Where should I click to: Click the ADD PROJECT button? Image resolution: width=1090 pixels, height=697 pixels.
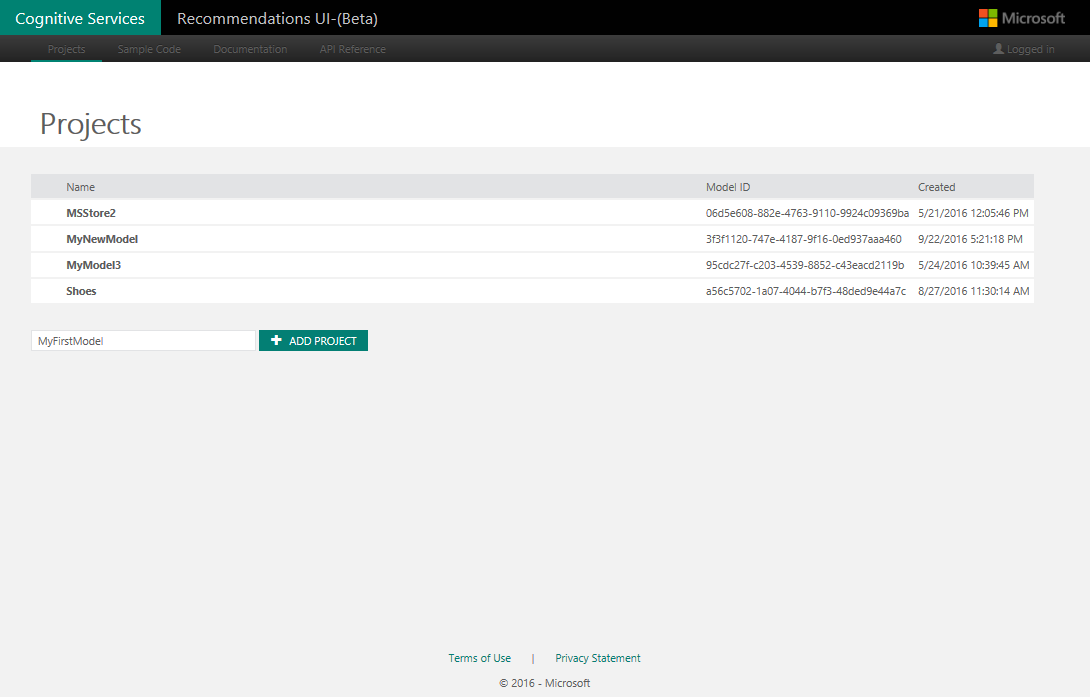coord(314,341)
